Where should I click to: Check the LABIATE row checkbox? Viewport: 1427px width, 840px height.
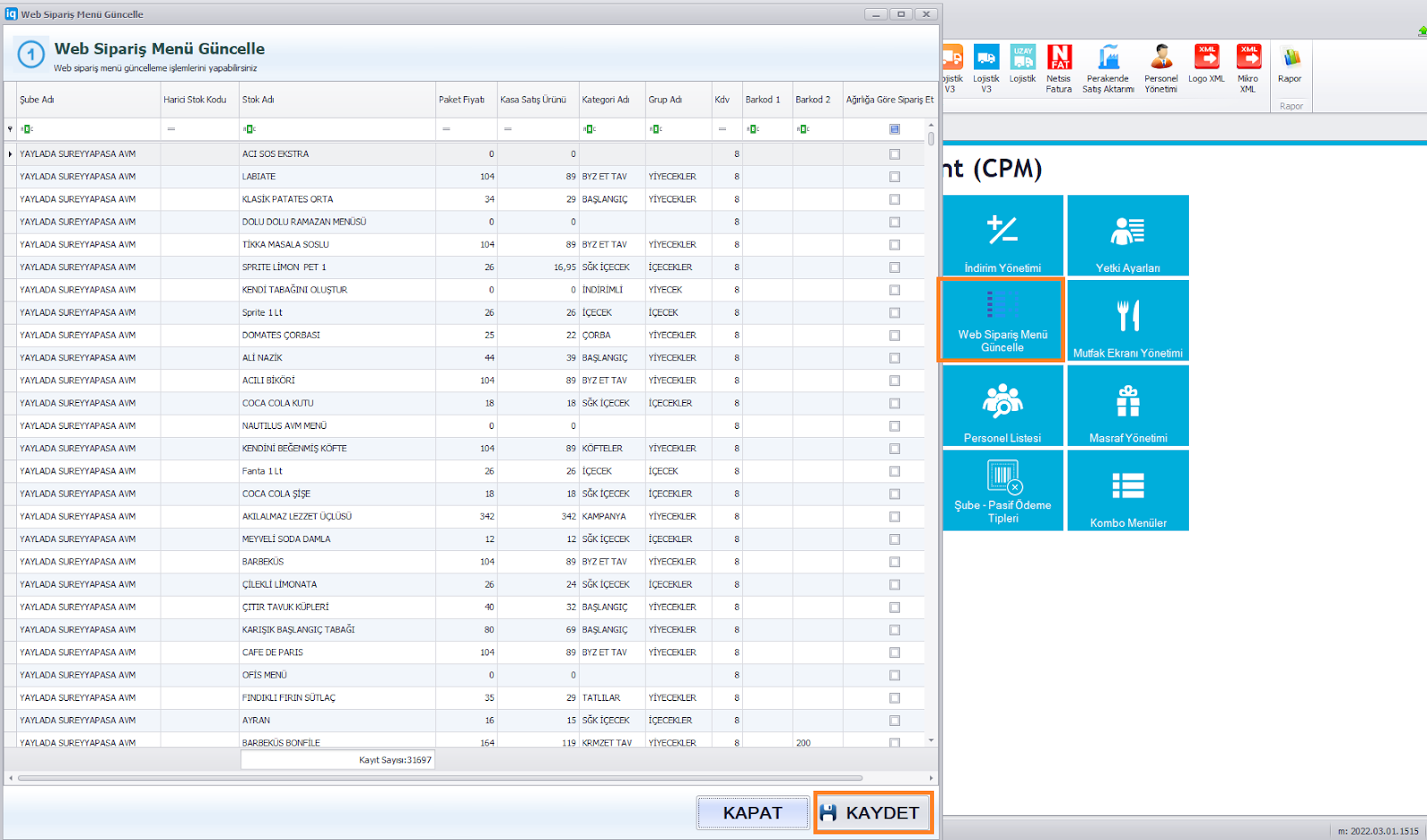(895, 177)
